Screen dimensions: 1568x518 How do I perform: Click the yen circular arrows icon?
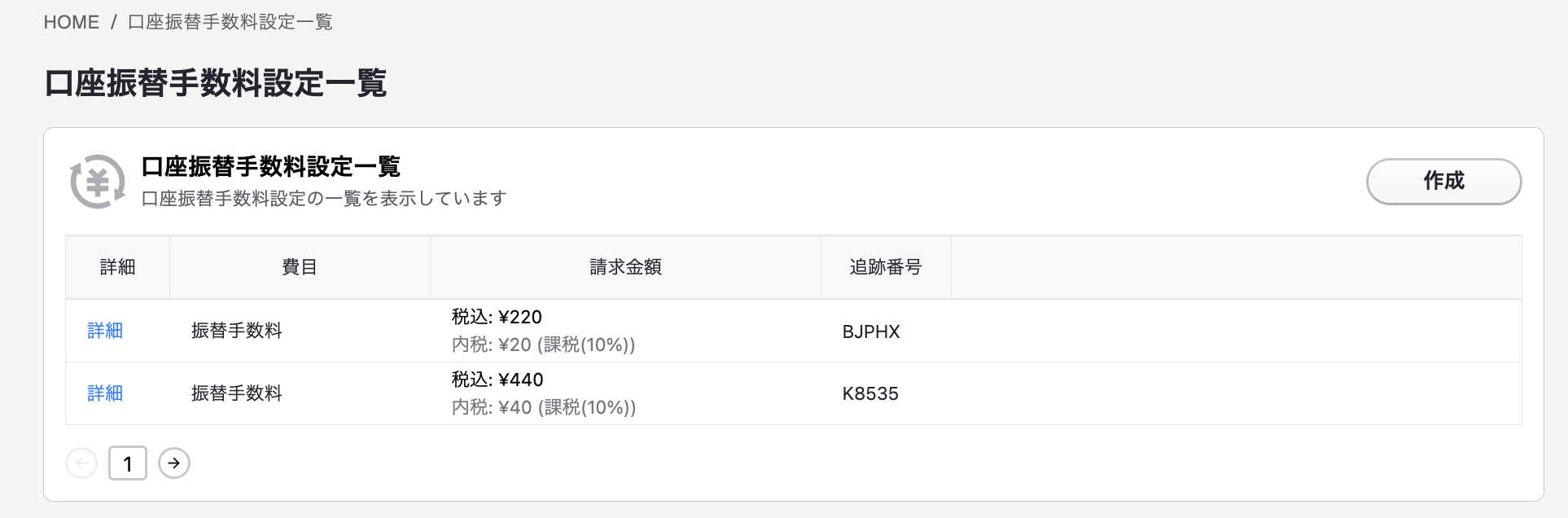[98, 182]
